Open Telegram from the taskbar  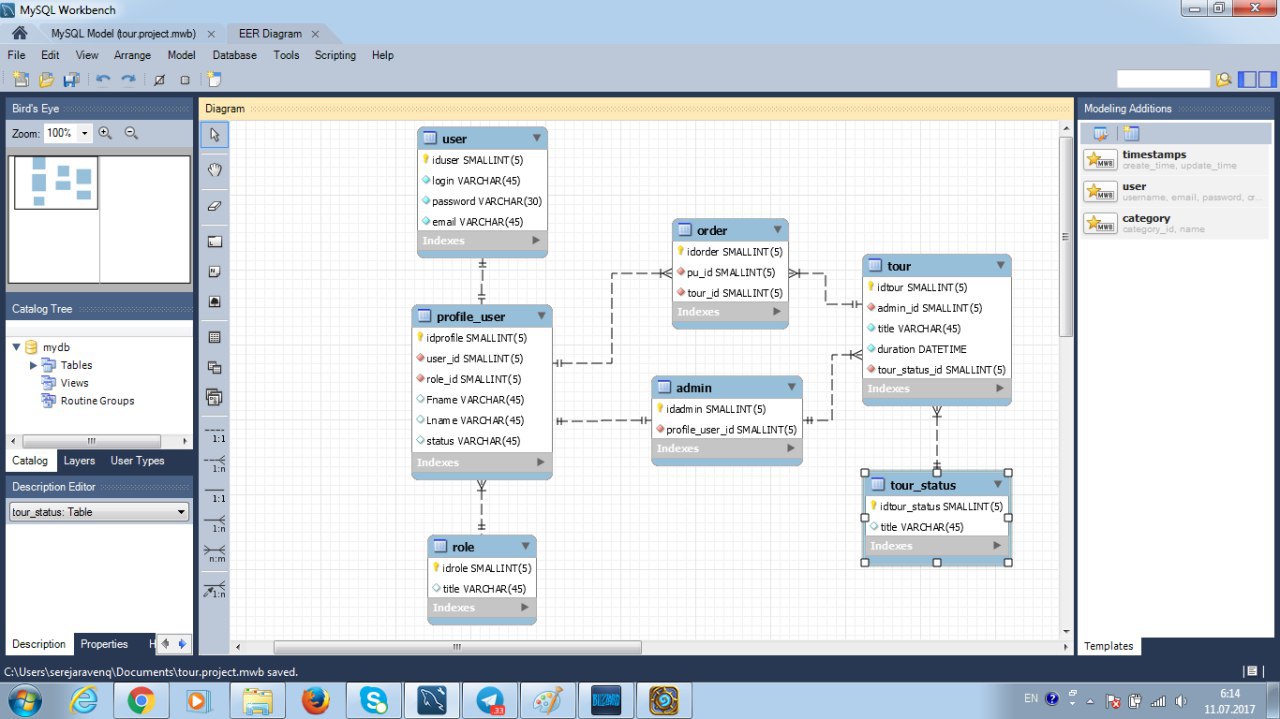[x=490, y=701]
